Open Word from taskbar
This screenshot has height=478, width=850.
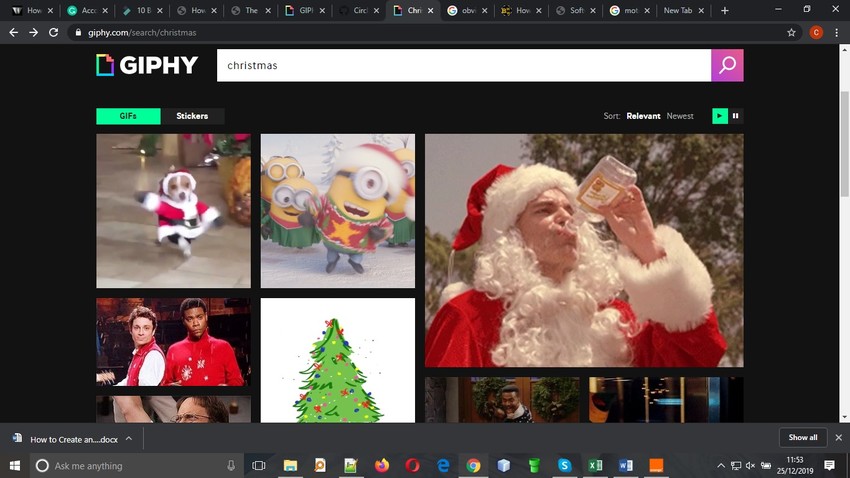coord(626,466)
